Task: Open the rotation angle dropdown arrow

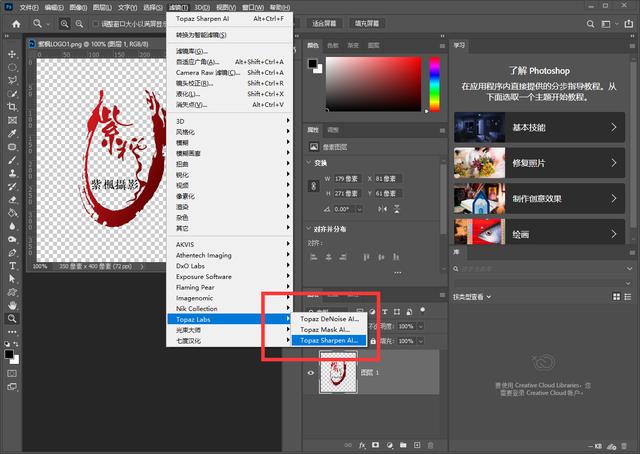Action: [x=359, y=209]
